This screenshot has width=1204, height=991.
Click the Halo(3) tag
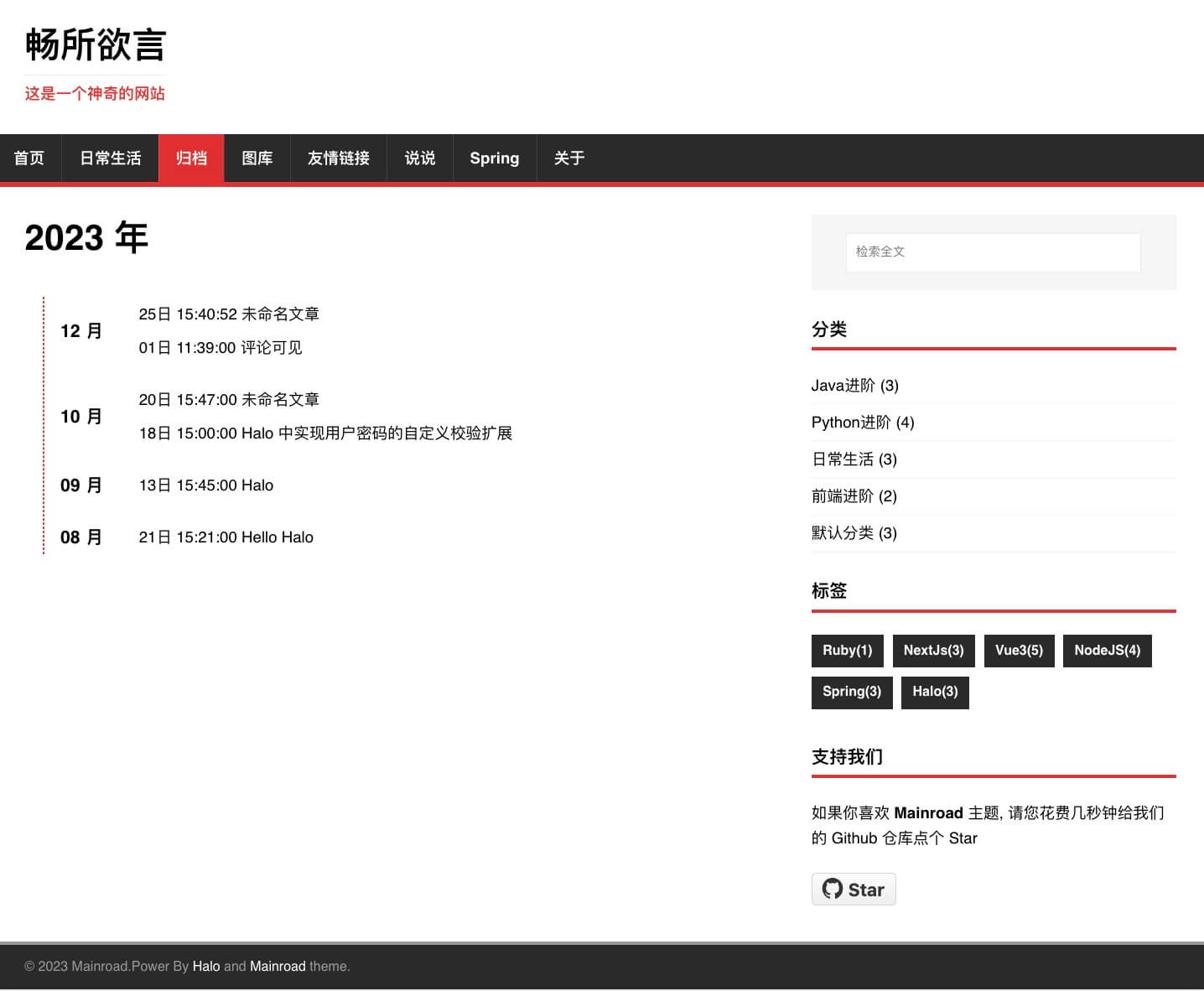point(935,692)
